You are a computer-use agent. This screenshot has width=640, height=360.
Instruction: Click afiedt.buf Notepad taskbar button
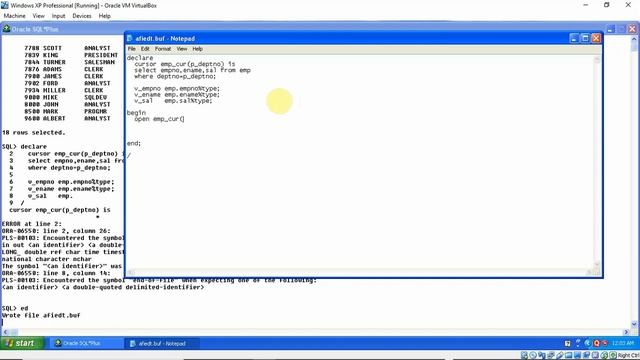coord(162,343)
